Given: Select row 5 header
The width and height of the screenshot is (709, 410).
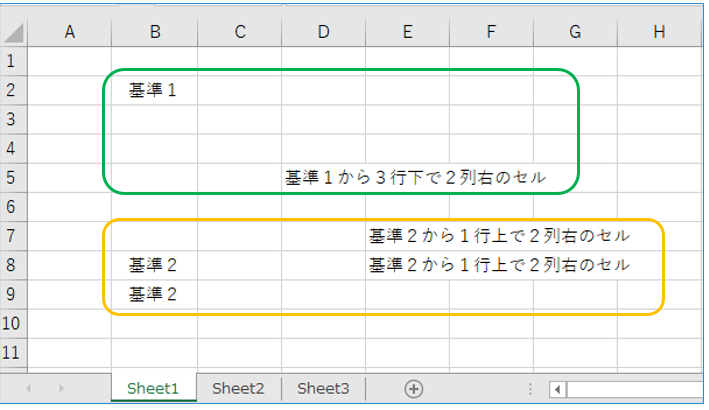Looking at the screenshot, I should (x=11, y=178).
